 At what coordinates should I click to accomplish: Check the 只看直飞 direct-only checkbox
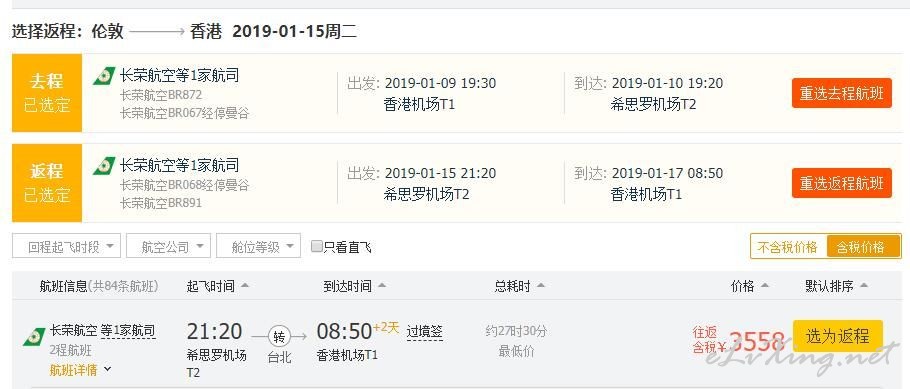(x=317, y=246)
